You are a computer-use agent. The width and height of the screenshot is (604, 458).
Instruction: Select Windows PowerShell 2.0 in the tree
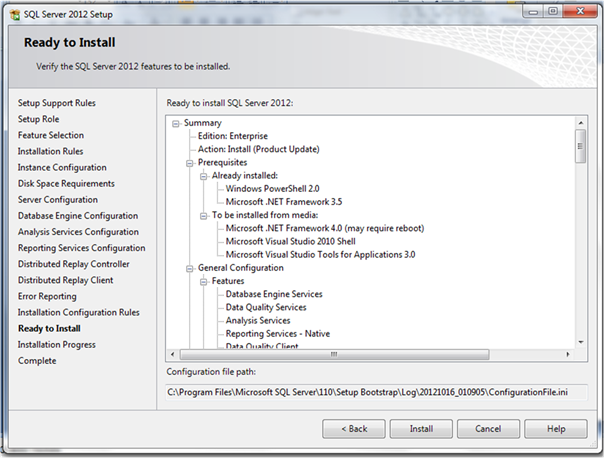272,189
